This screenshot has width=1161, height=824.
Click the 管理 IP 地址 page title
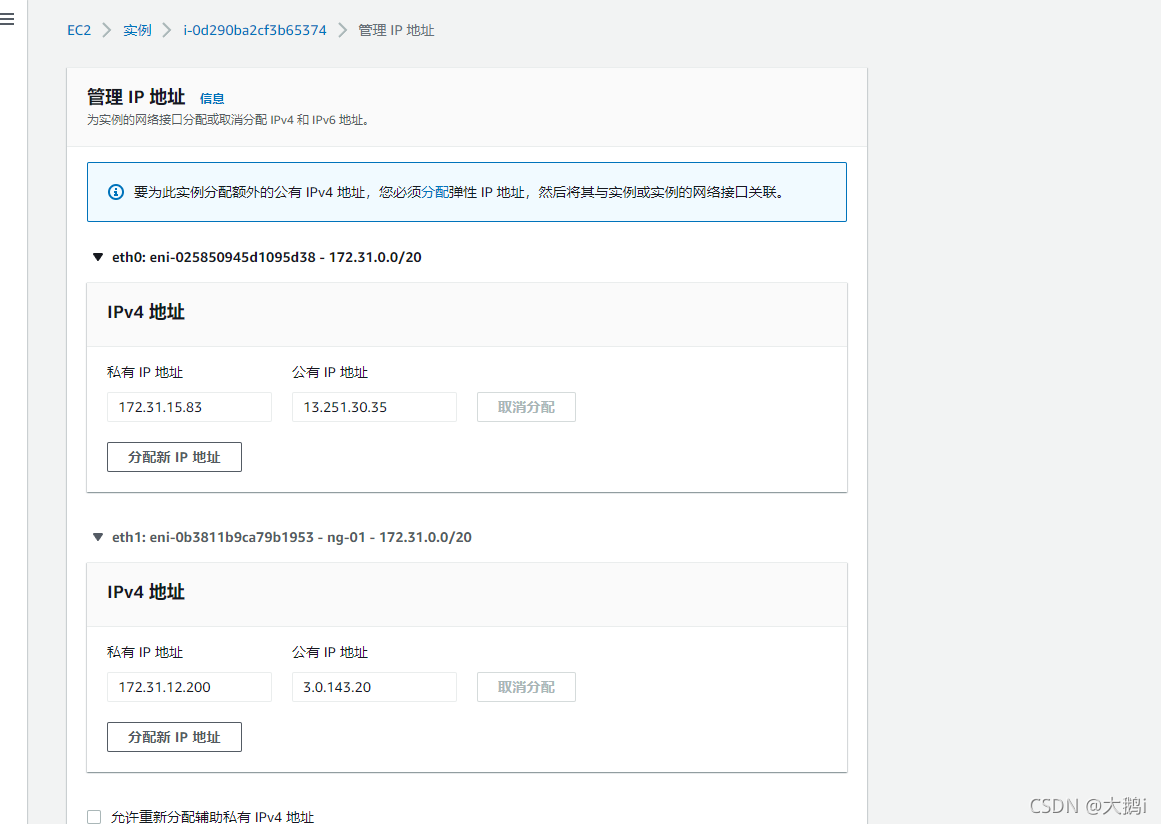click(136, 97)
